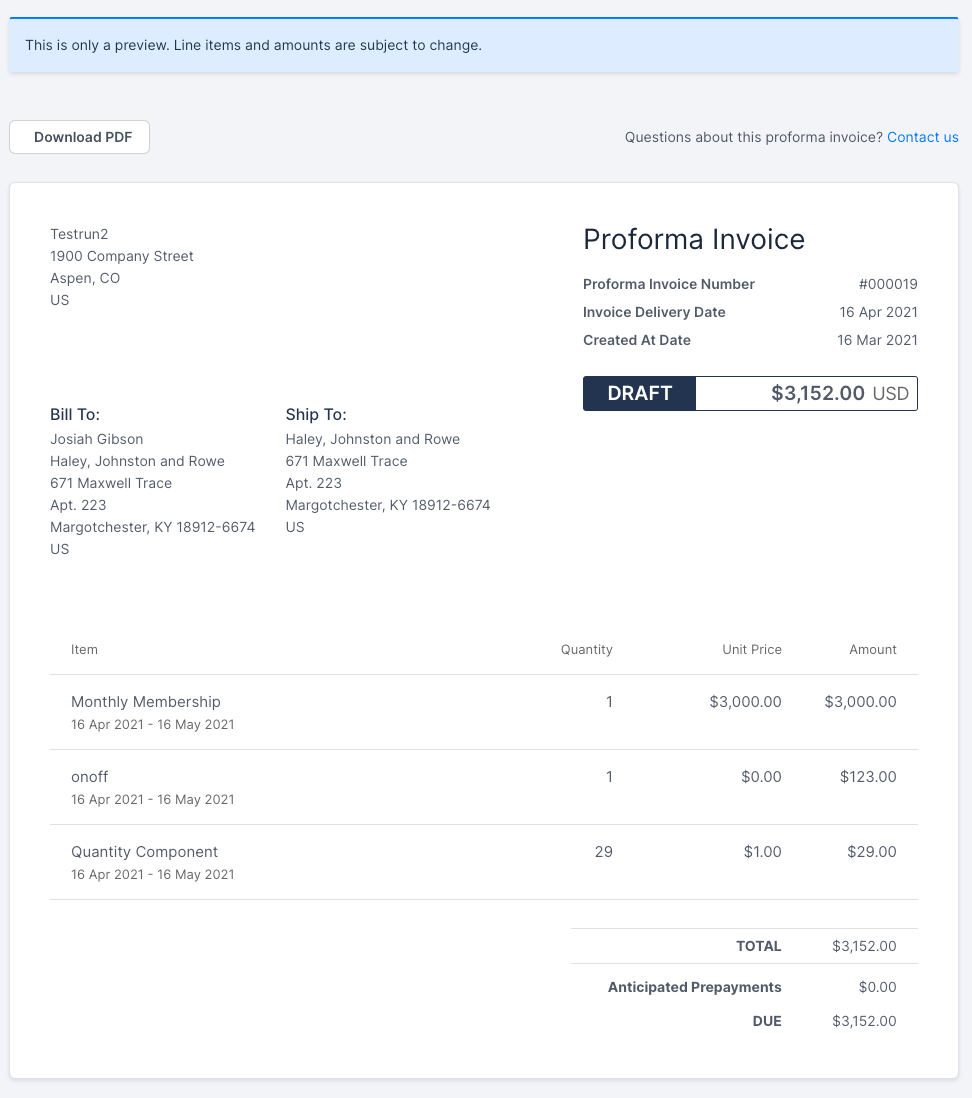Click the Unit Price column header
Image resolution: width=972 pixels, height=1098 pixels.
tap(751, 650)
